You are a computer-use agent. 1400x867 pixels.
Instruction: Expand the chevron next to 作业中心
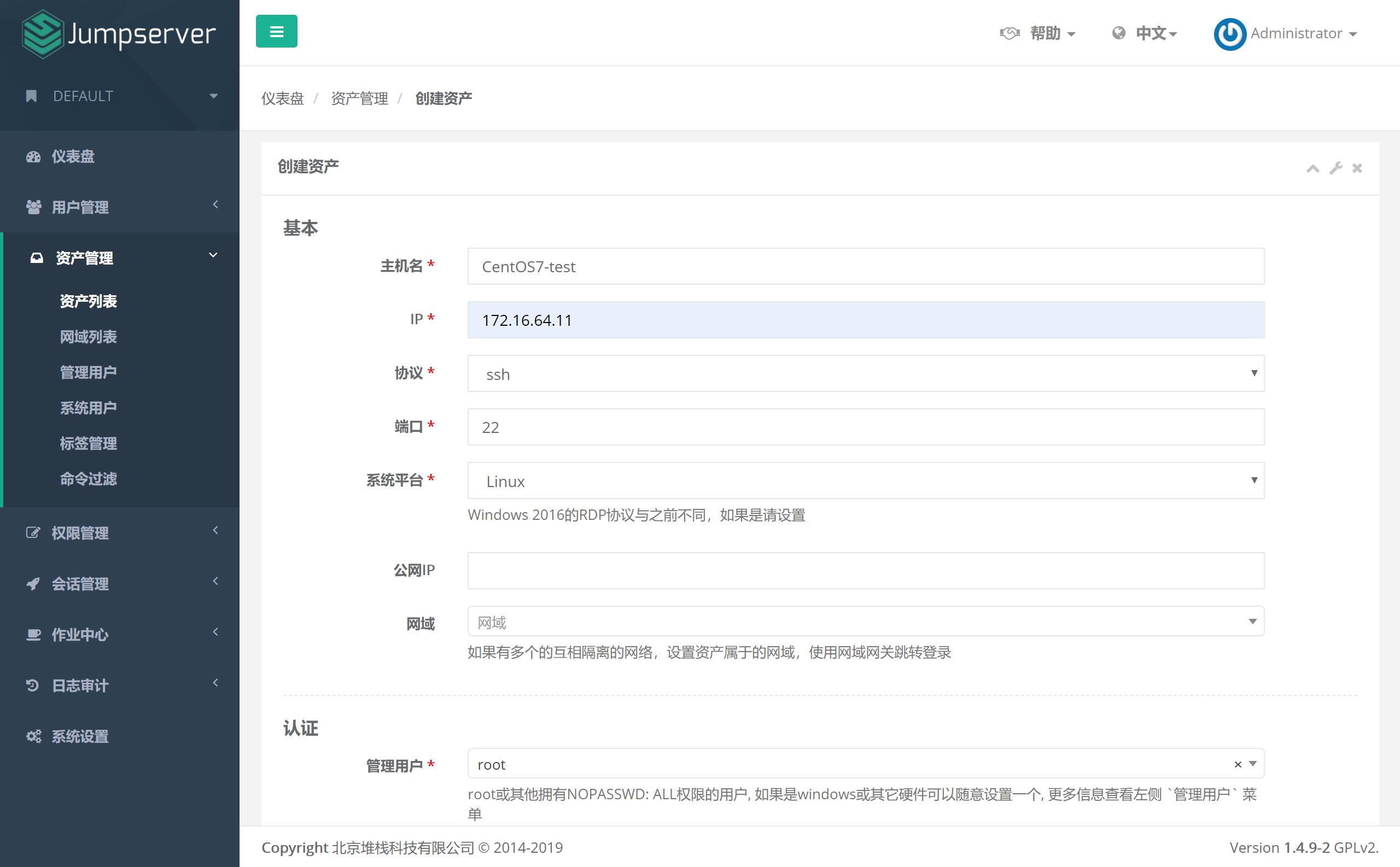pos(215,631)
